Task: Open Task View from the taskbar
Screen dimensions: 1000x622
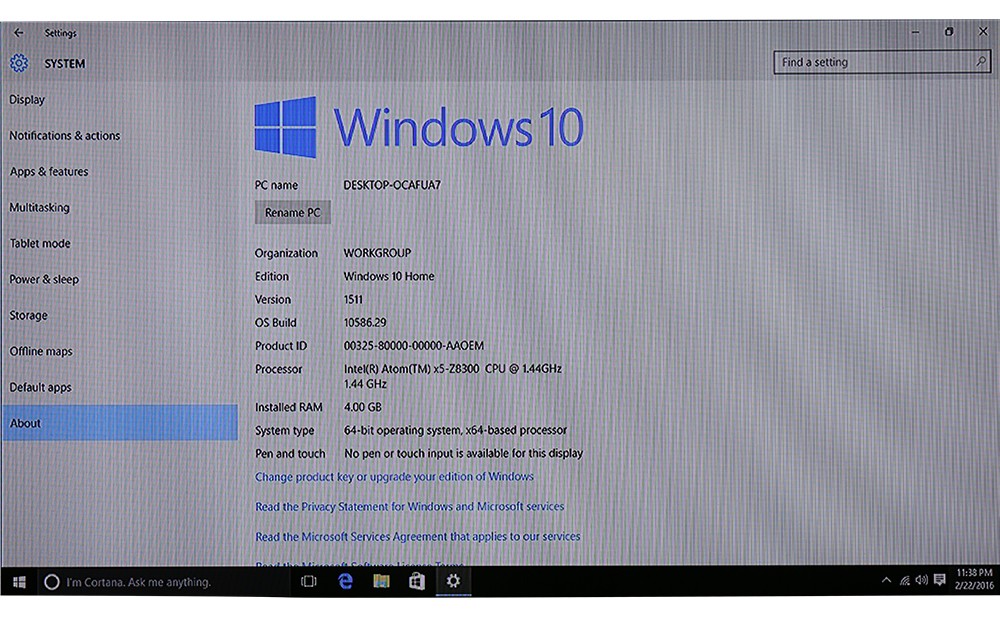Action: [x=309, y=581]
